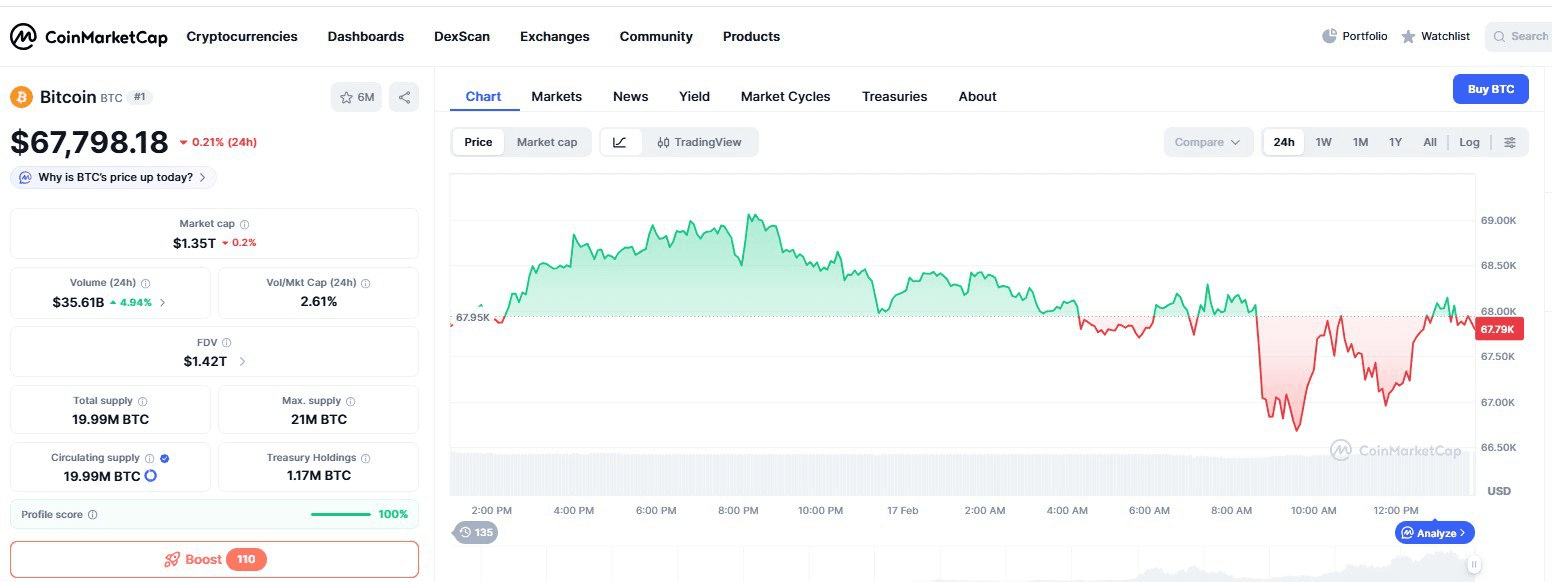Switch chart to Market cap view

tap(546, 142)
